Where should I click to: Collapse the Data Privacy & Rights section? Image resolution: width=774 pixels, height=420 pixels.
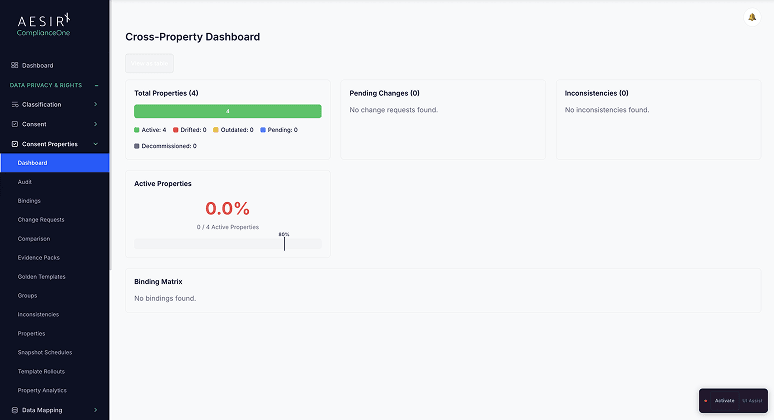(x=96, y=85)
